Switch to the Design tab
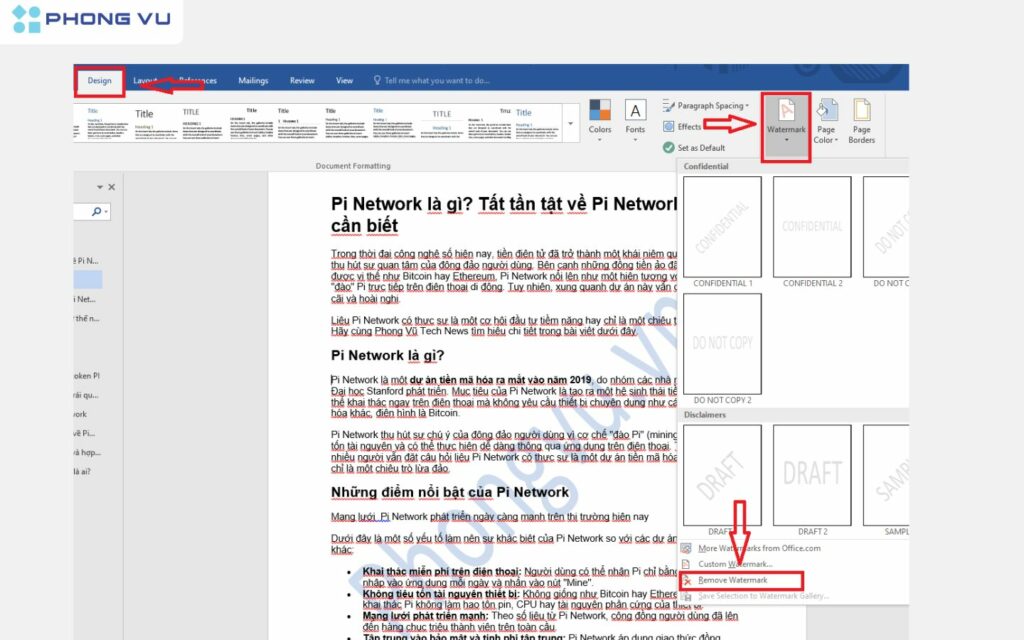Screen dimensions: 1024x640 coord(99,81)
